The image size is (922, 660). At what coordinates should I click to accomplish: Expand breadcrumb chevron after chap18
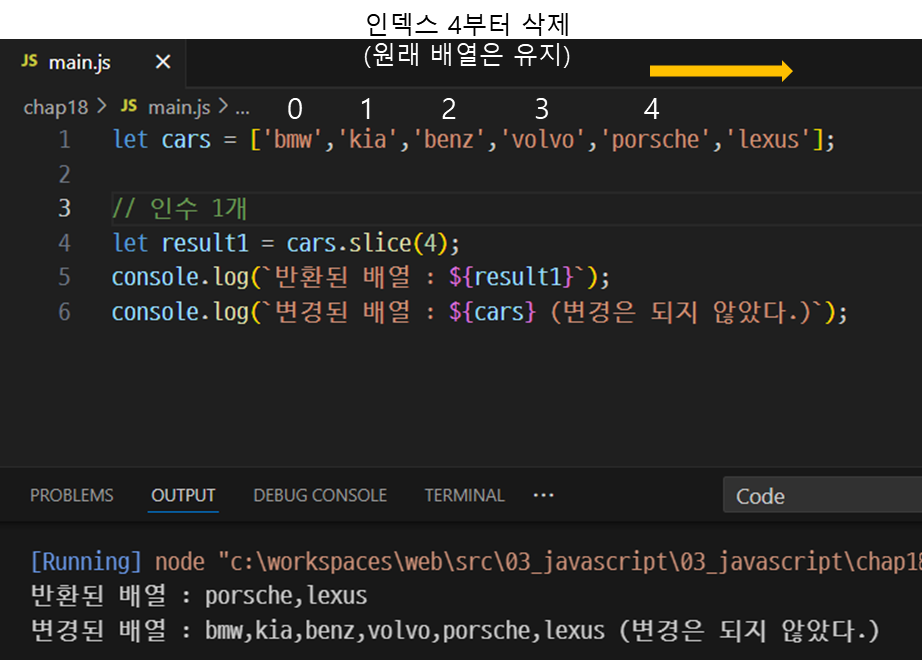point(102,106)
